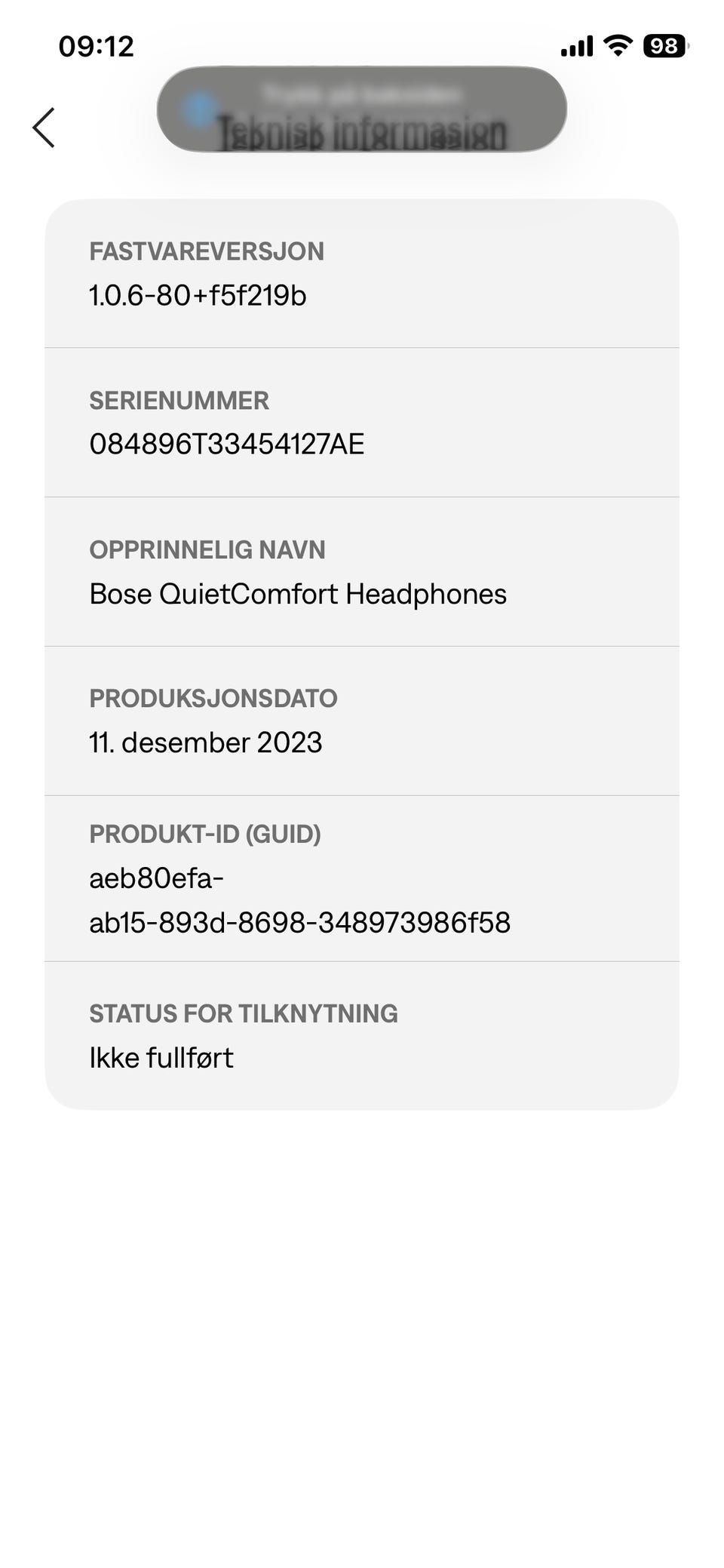724x1568 pixels.
Task: Select the SERIENUMMER label
Action: point(179,401)
